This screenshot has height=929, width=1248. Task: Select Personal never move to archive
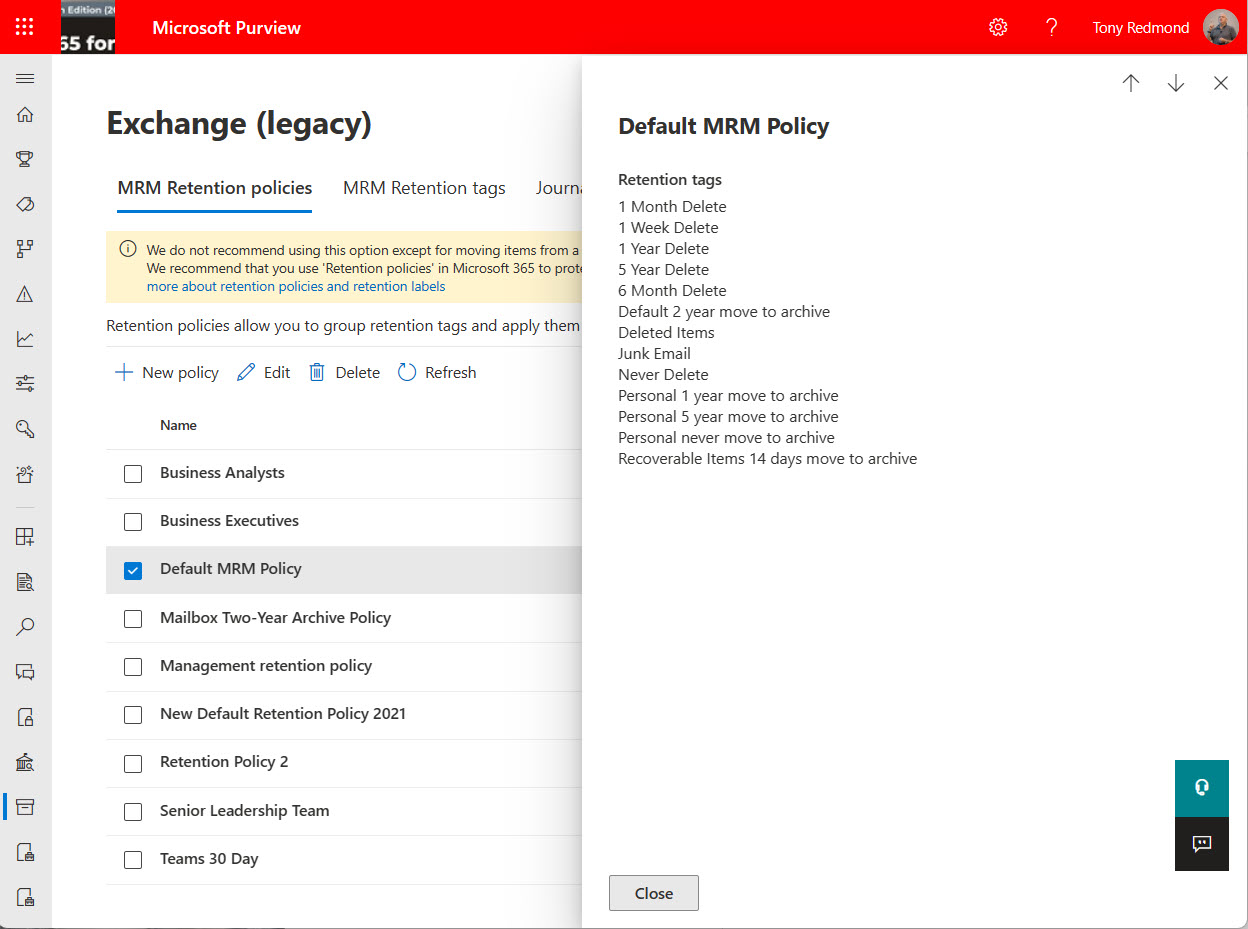click(726, 438)
